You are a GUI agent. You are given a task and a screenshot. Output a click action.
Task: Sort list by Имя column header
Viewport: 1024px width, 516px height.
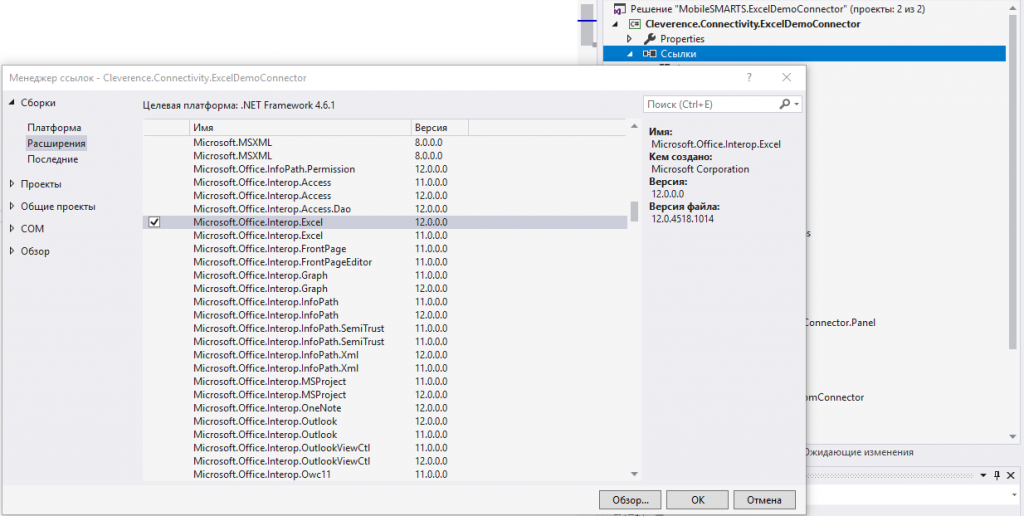click(300, 128)
